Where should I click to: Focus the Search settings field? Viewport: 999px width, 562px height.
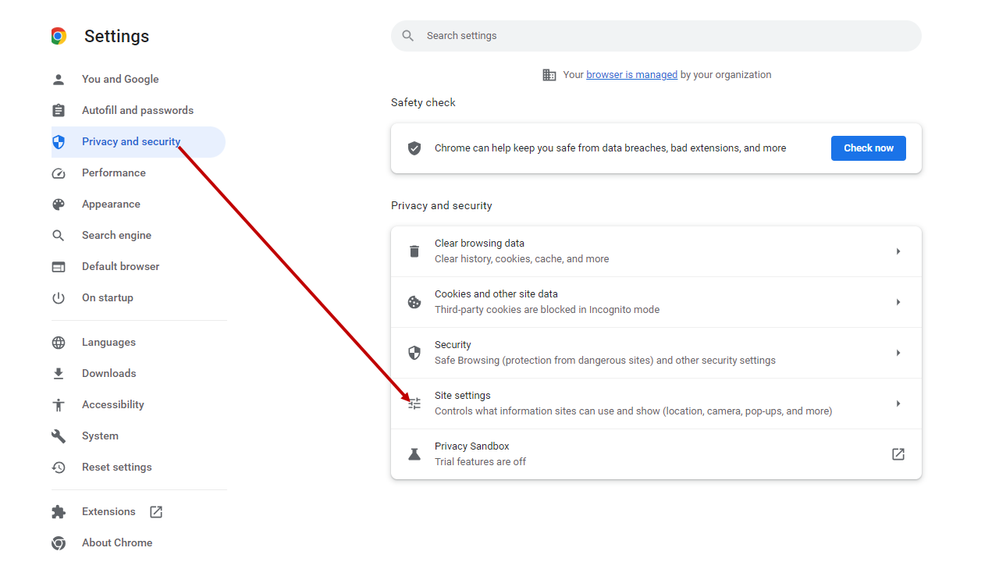coord(660,36)
